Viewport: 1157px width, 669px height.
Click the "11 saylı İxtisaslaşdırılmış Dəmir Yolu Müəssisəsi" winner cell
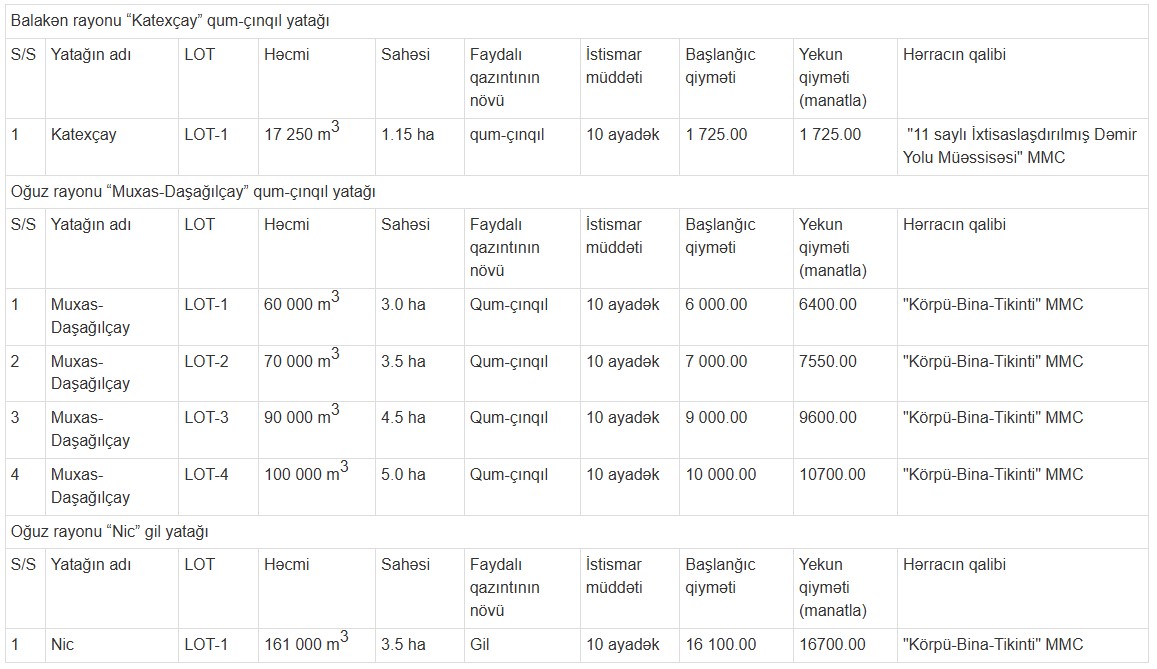[x=1022, y=147]
